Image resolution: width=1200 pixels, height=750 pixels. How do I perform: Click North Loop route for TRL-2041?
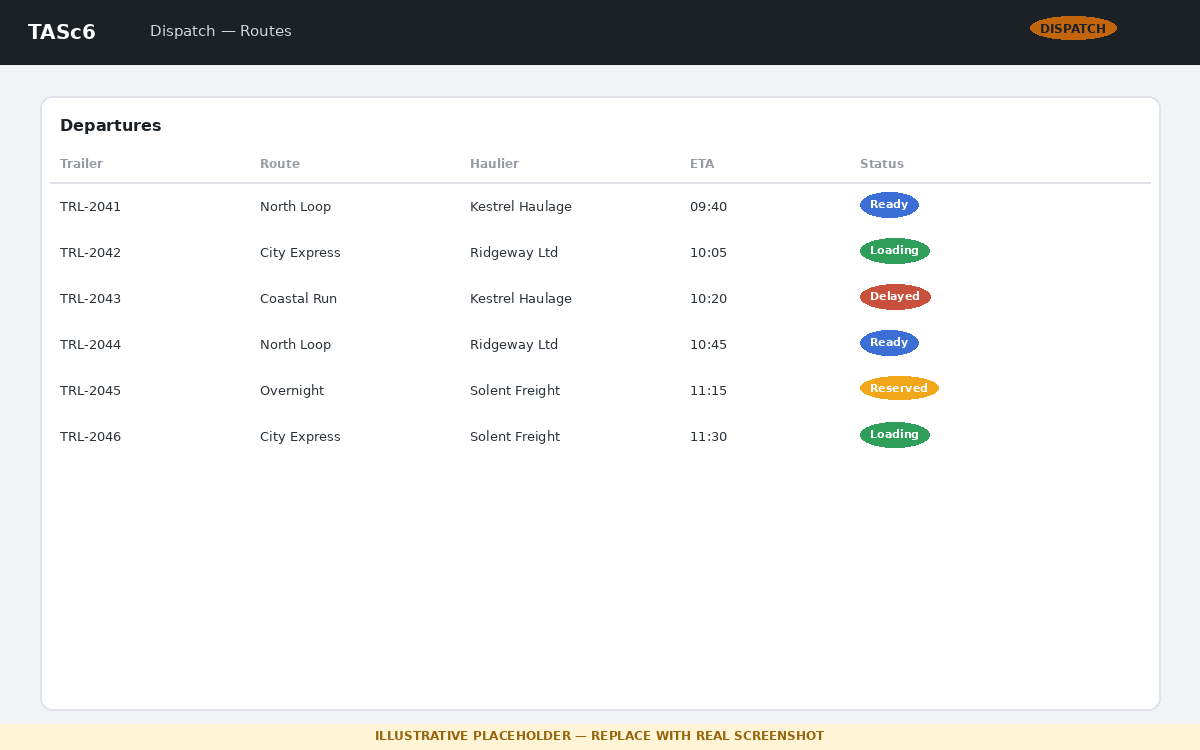[x=295, y=207]
